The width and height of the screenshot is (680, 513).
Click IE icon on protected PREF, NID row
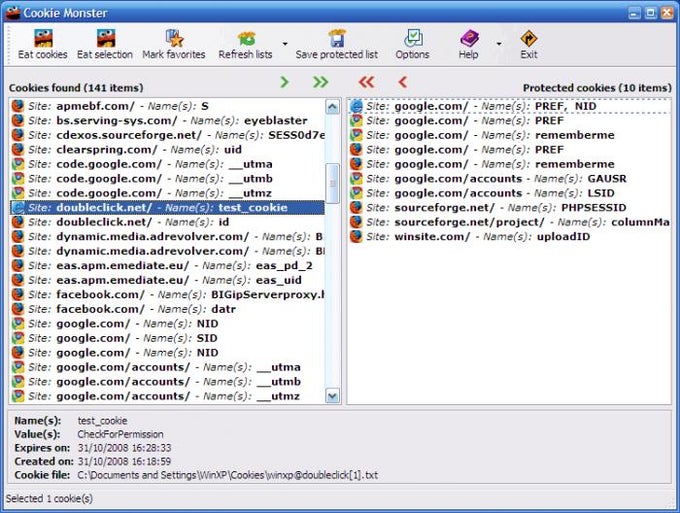click(x=356, y=106)
